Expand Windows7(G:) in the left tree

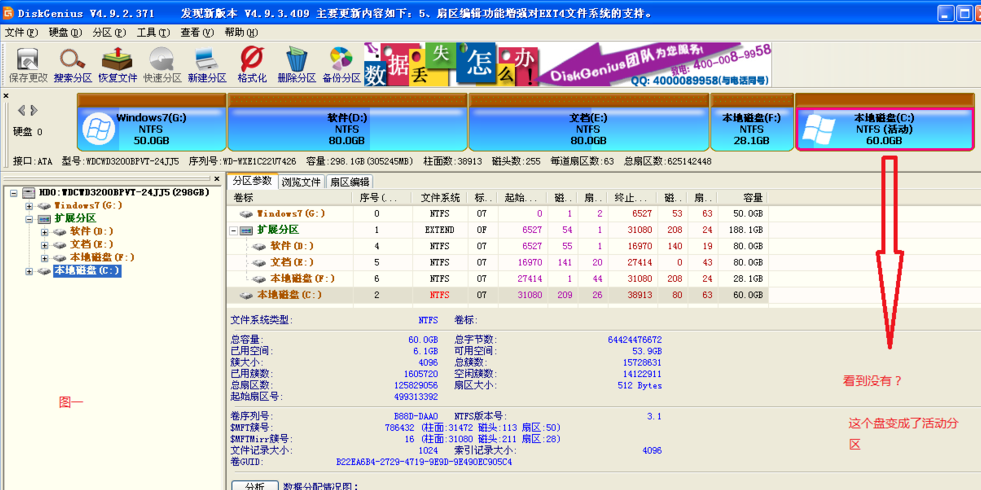(x=29, y=206)
